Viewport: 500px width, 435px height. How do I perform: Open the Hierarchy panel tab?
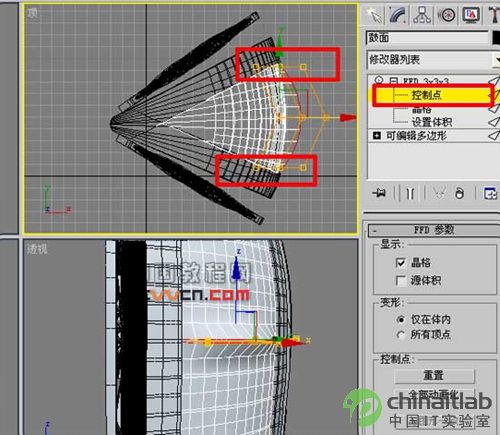click(422, 15)
